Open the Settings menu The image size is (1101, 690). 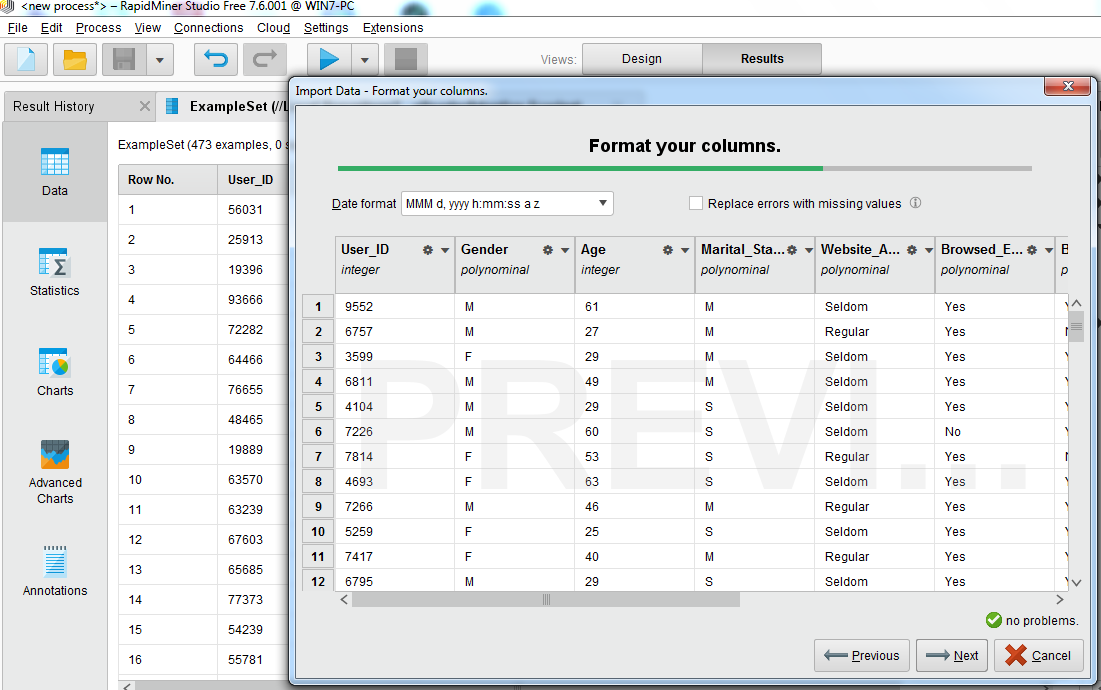pyautogui.click(x=325, y=27)
